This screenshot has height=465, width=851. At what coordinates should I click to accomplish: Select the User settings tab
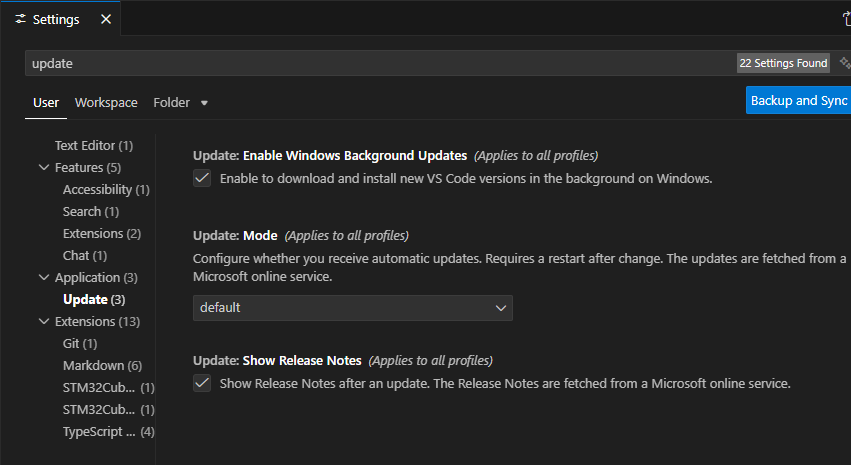(x=46, y=102)
